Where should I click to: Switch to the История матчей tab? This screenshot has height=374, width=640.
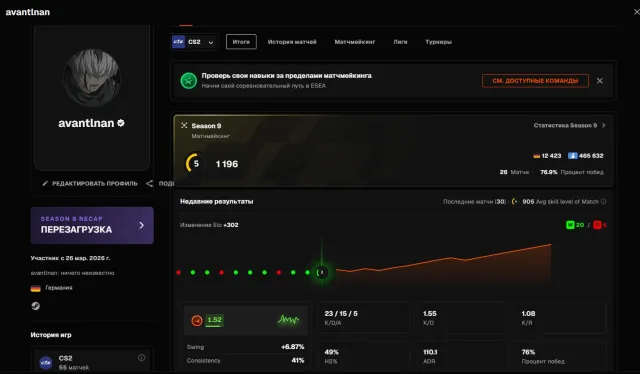point(292,42)
